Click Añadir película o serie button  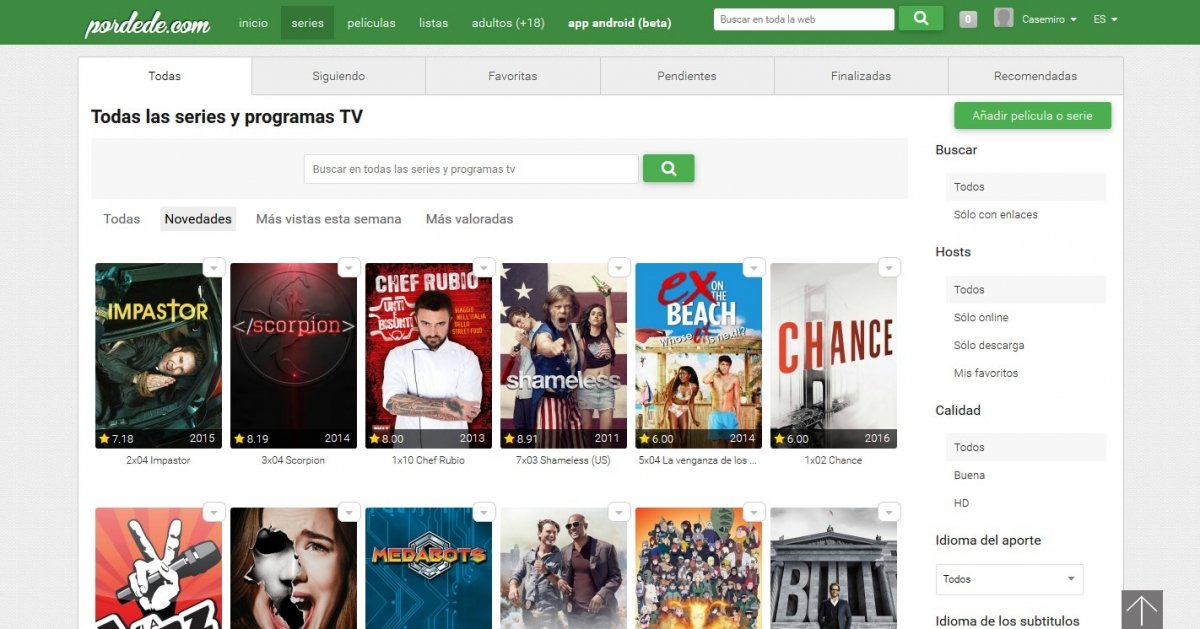point(1032,116)
